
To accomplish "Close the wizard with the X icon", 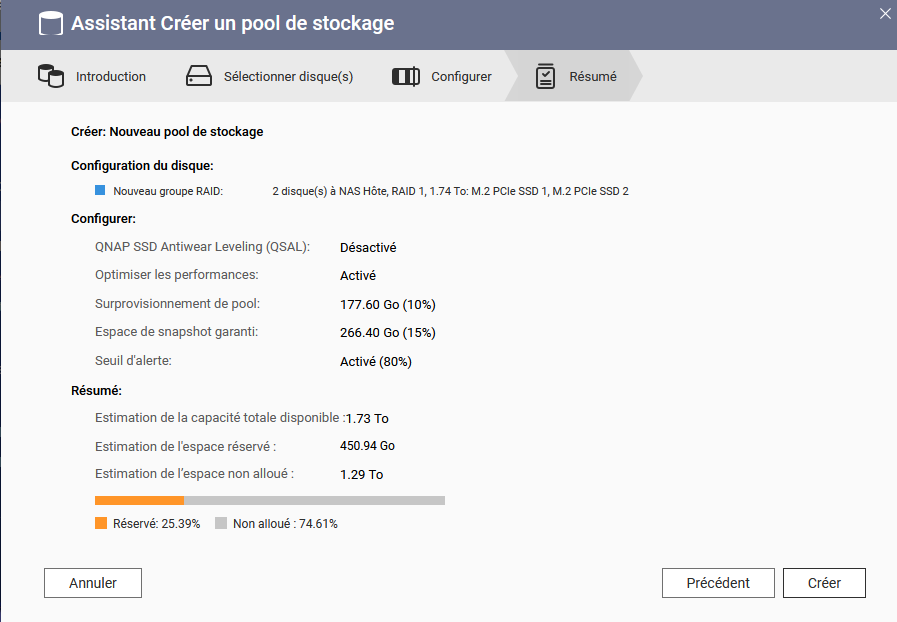I will point(884,13).
